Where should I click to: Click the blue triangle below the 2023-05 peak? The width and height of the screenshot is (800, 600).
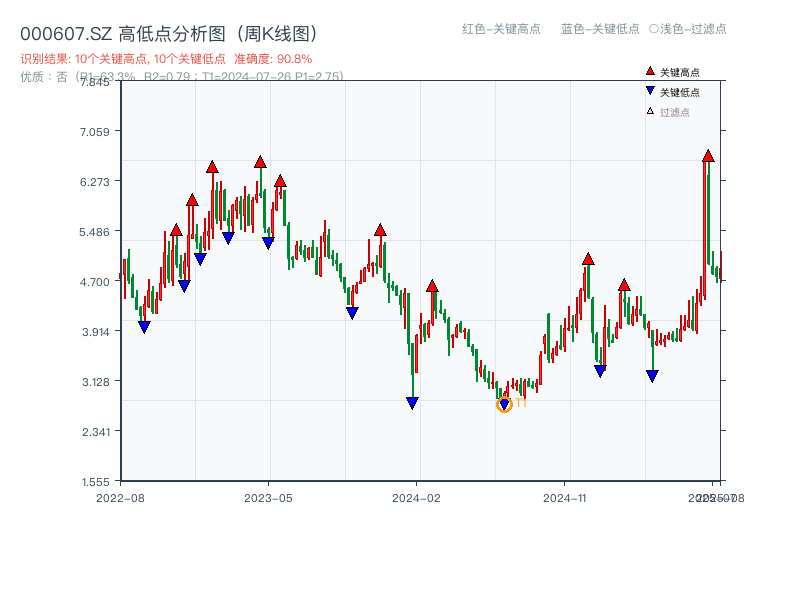266,240
